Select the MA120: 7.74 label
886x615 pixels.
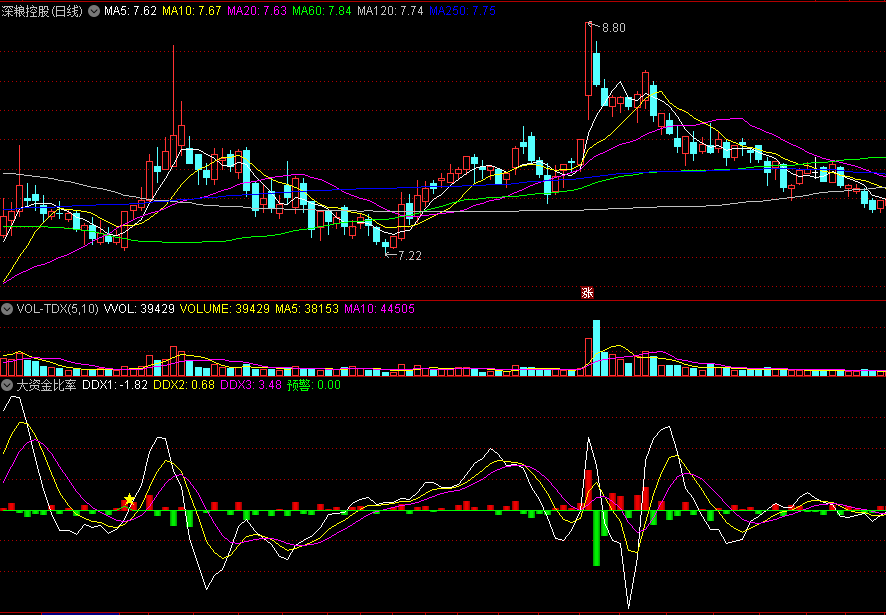coord(391,11)
